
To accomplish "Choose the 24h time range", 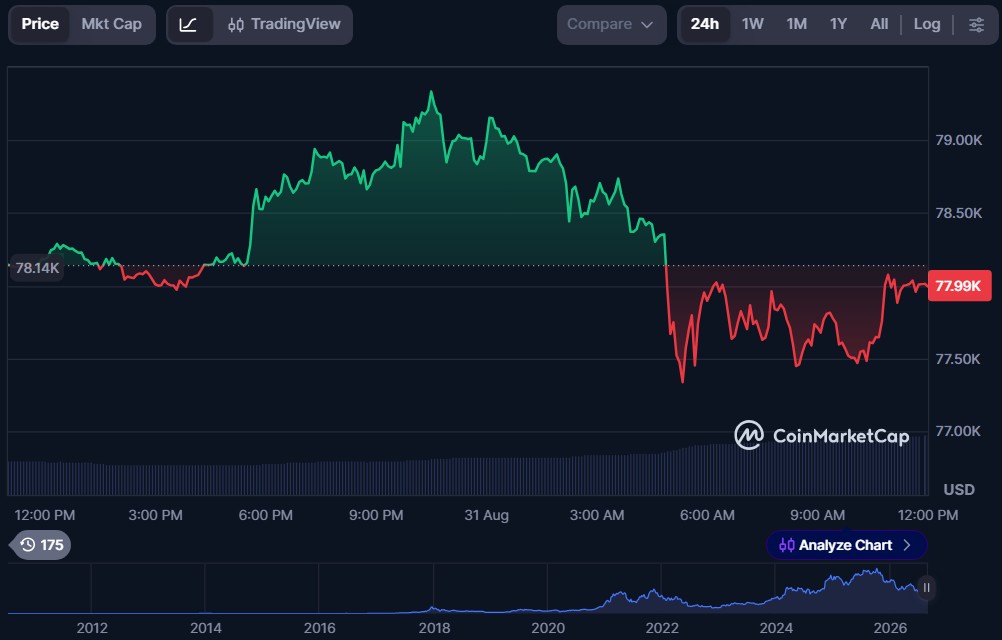I will [705, 25].
